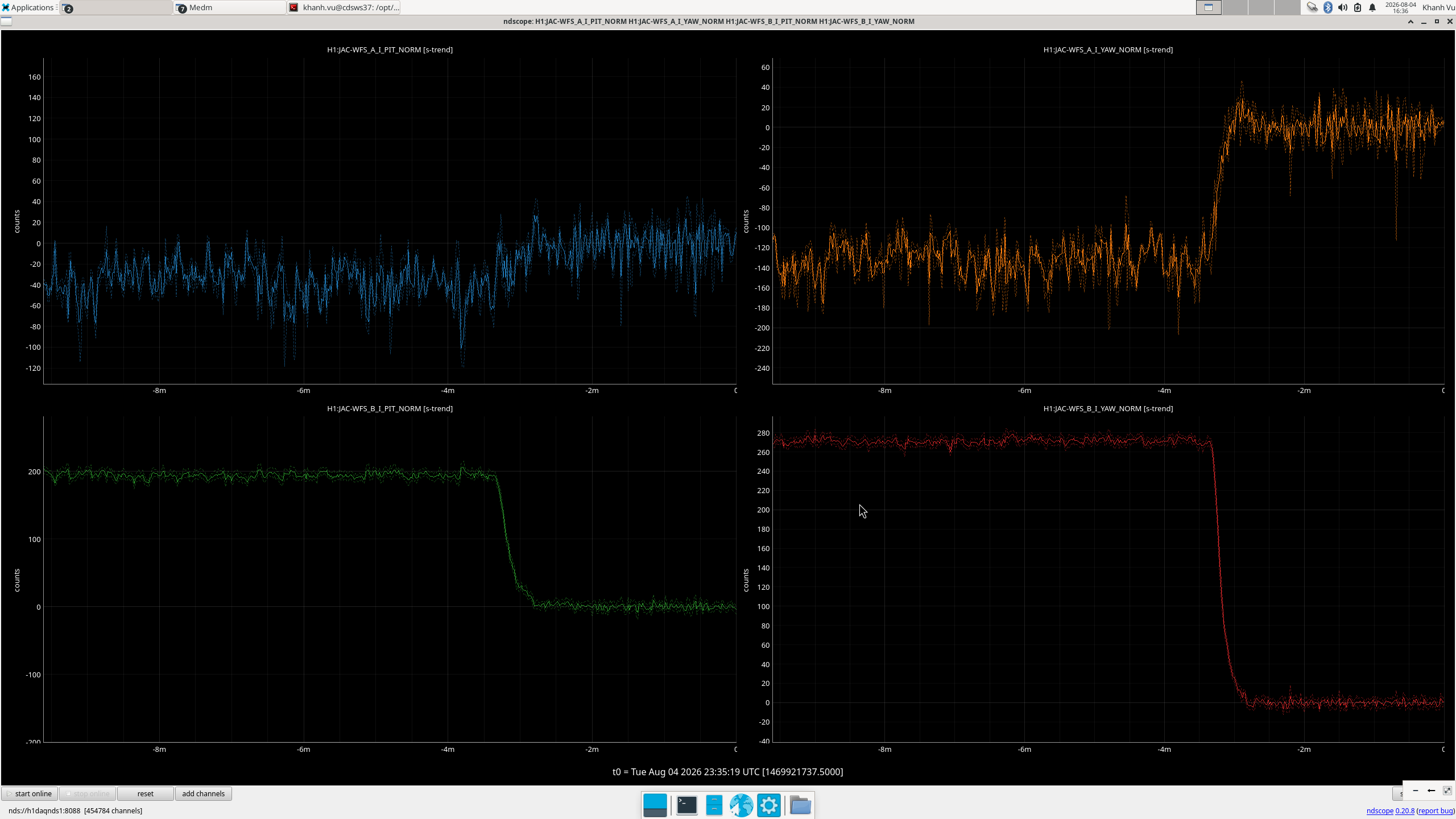Open the Applications menu
The width and height of the screenshot is (1456, 819).
[x=28, y=7]
